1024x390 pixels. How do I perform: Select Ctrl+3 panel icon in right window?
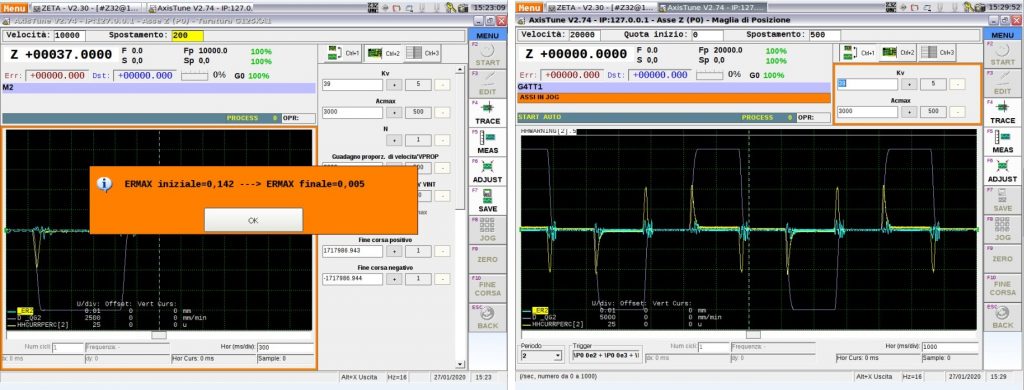tap(938, 52)
